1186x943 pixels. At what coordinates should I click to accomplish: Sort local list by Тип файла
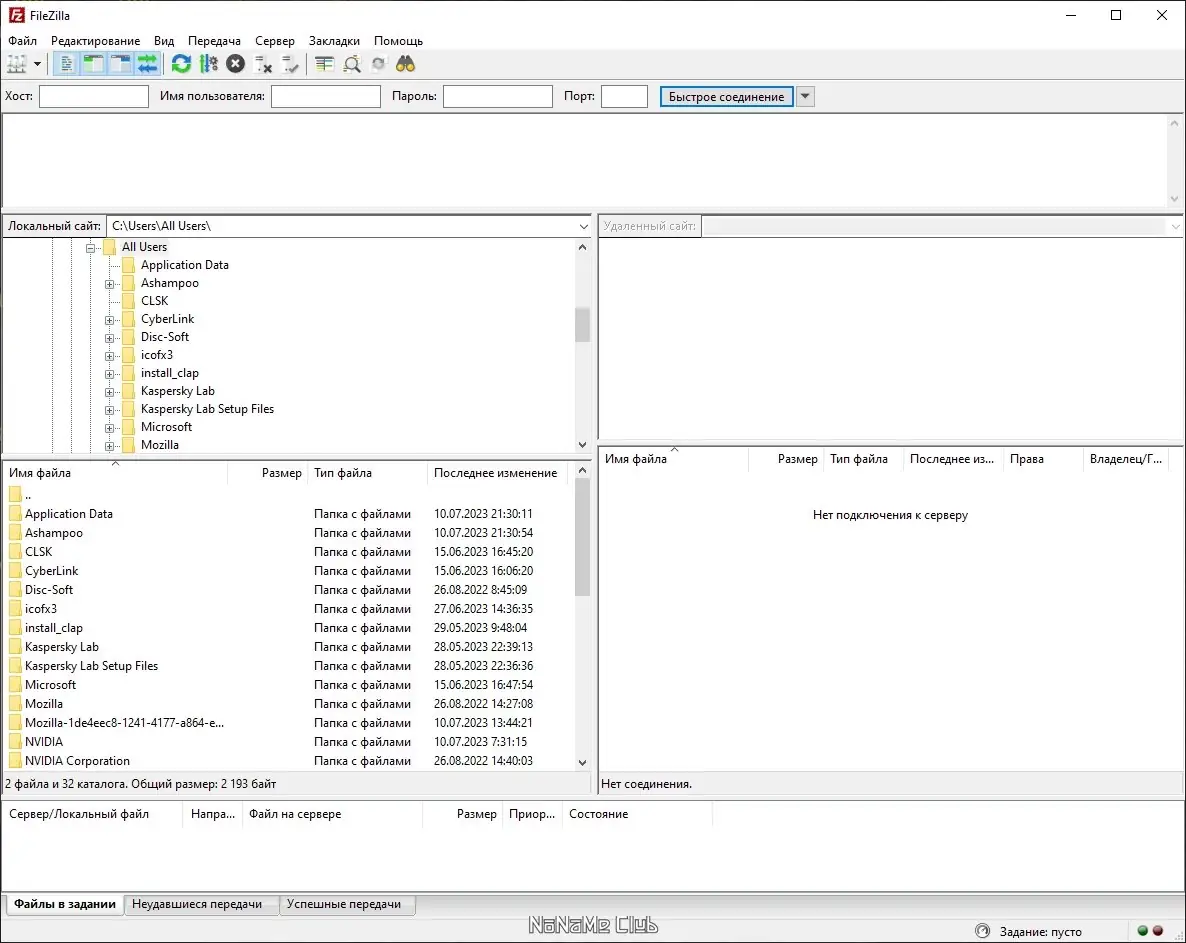(368, 473)
